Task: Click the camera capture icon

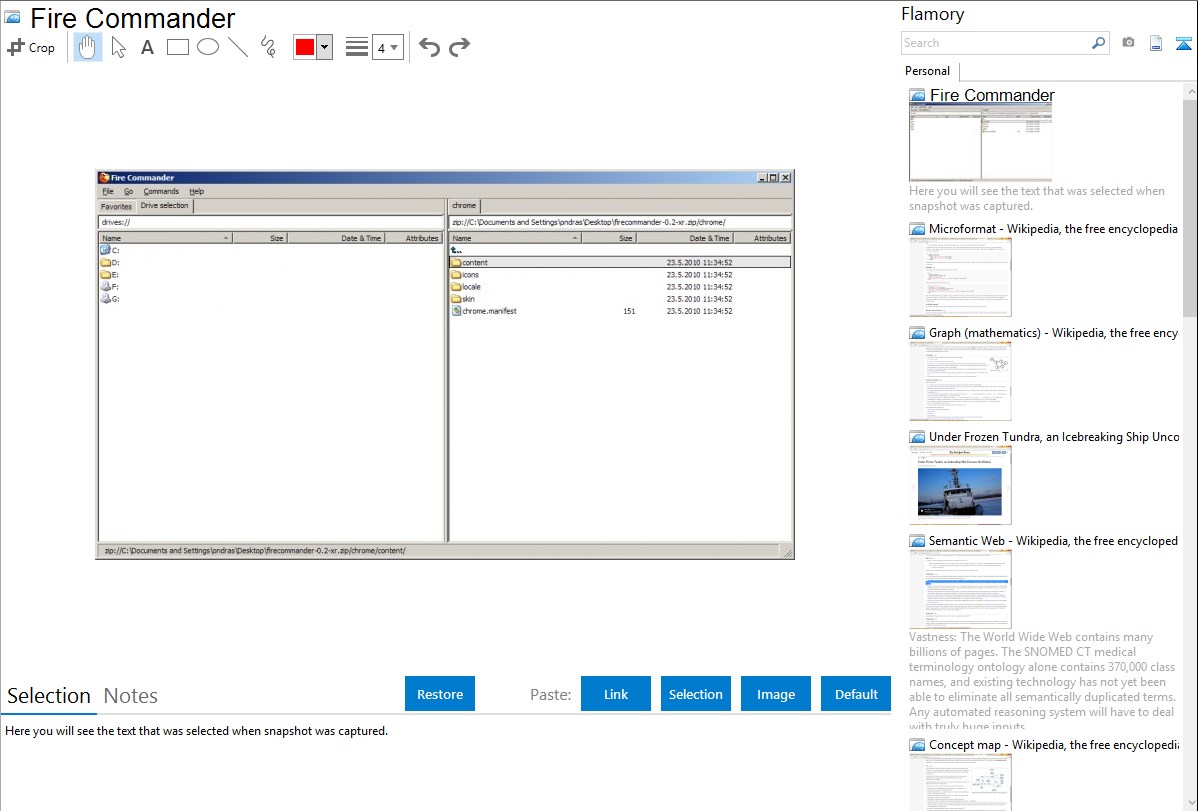Action: [x=1128, y=43]
